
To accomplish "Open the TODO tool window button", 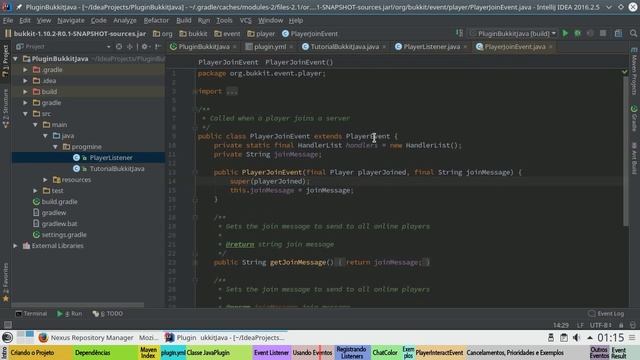I will pyautogui.click(x=108, y=313).
